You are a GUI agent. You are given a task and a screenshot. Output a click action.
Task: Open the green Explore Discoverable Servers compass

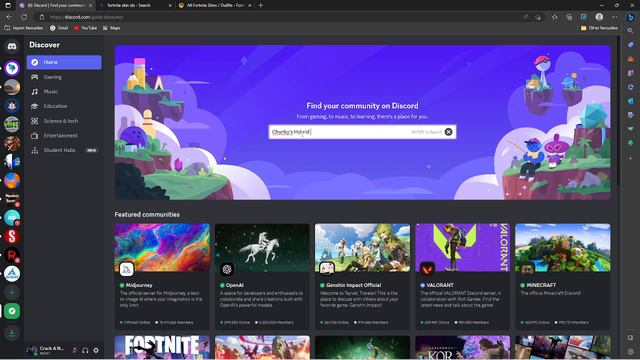[x=12, y=311]
